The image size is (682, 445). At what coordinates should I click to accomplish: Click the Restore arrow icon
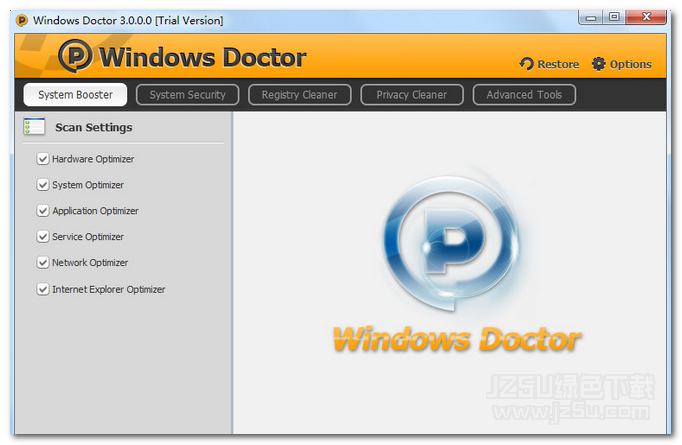point(526,64)
